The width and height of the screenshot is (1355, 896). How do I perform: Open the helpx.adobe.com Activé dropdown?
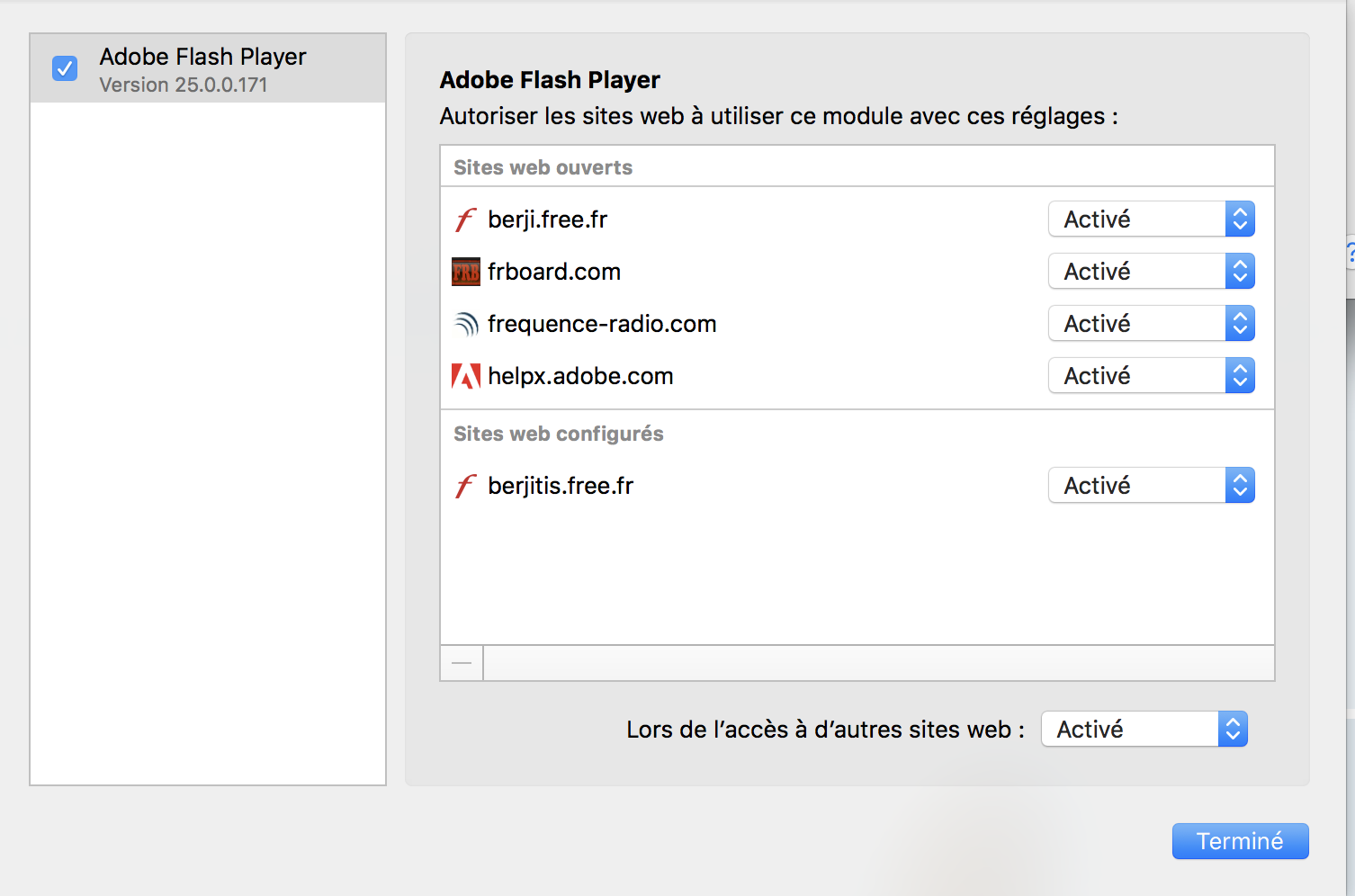(1151, 376)
